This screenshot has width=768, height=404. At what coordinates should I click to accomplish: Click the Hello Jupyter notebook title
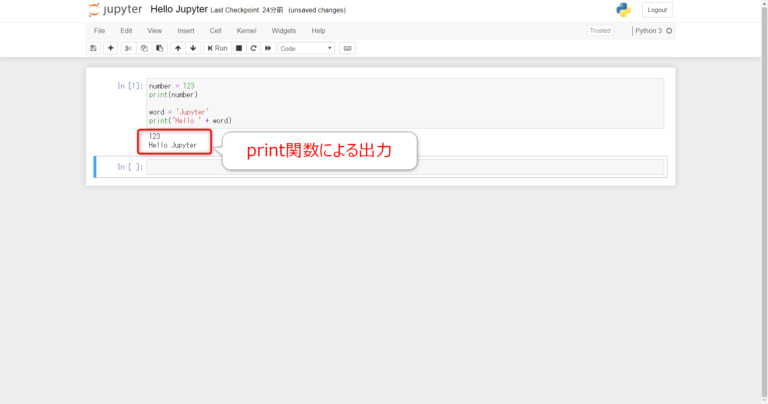point(179,9)
